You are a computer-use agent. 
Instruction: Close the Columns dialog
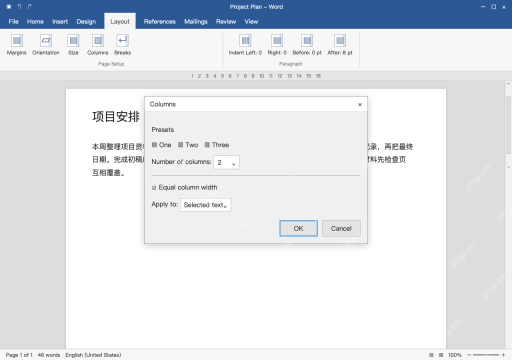(x=360, y=105)
